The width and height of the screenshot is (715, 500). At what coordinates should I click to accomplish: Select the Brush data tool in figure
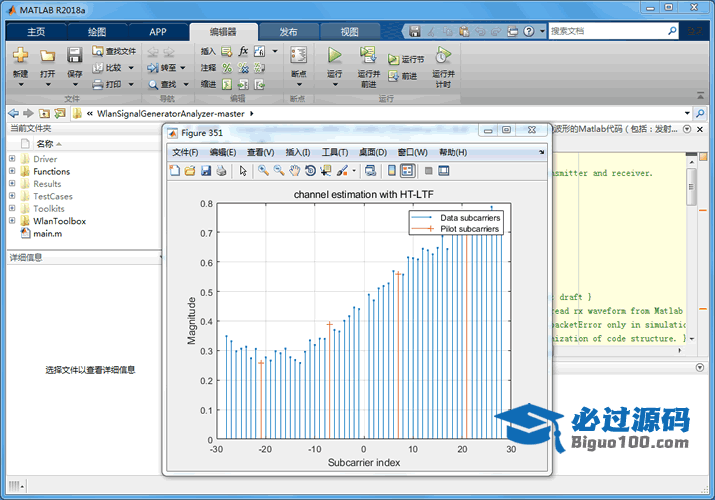342,170
